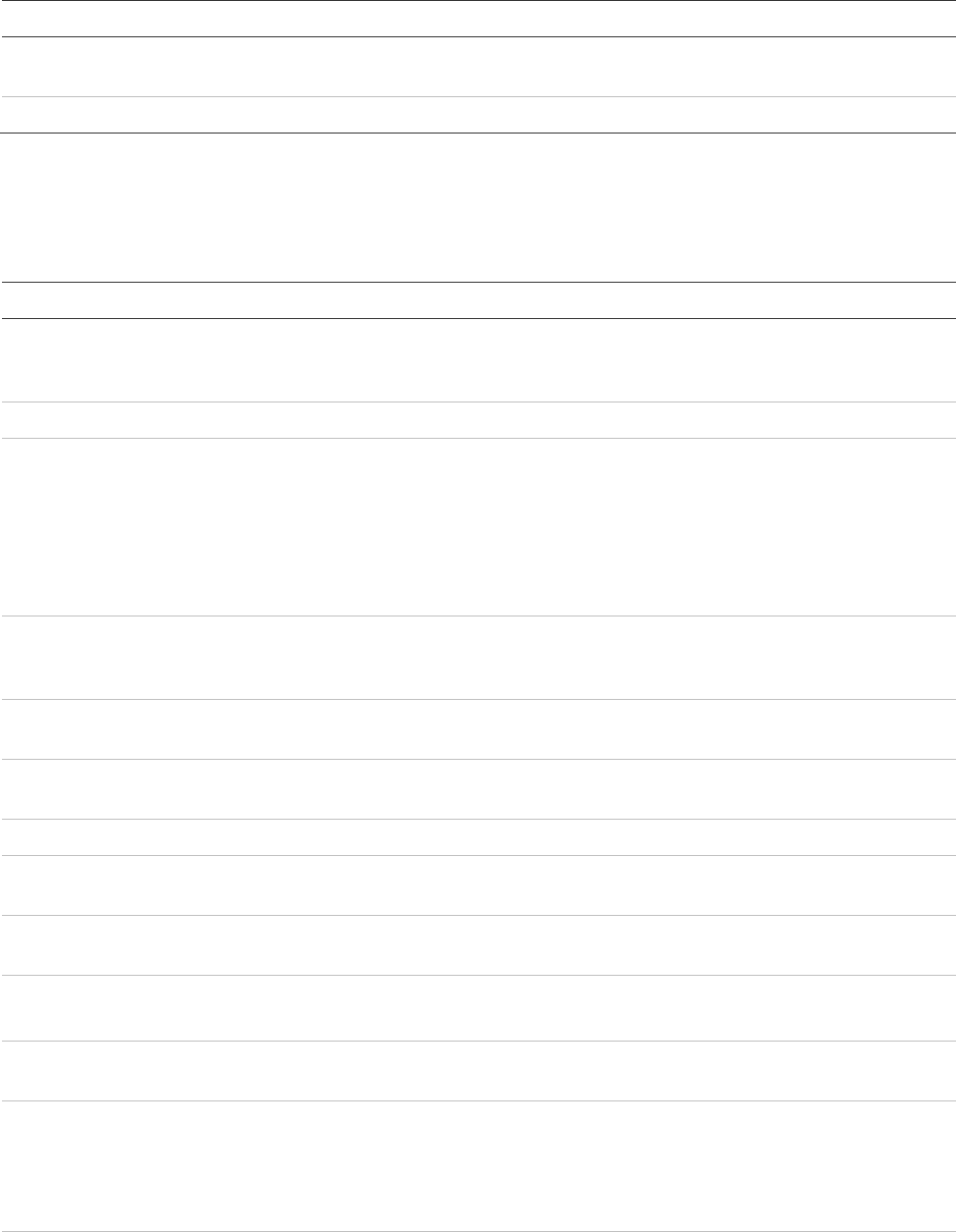Select the fifth body row of the lower table

click(x=478, y=728)
